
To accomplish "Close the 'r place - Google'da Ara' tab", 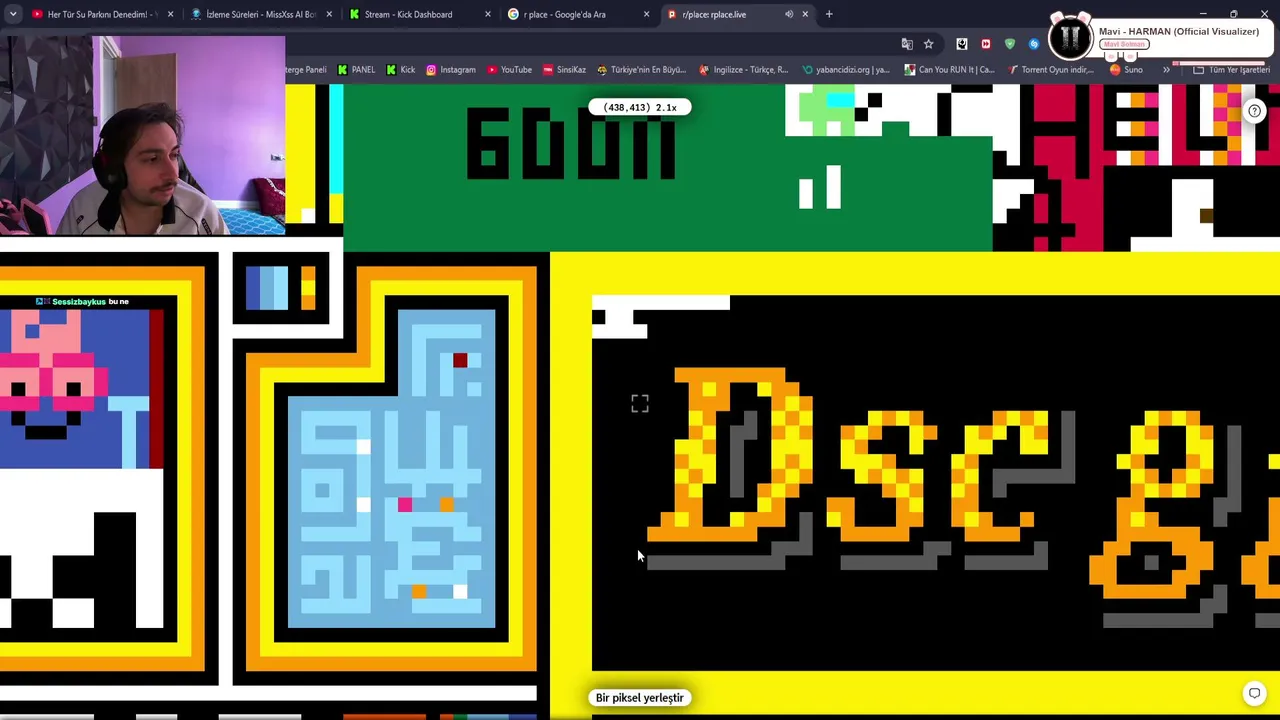I will (x=646, y=14).
